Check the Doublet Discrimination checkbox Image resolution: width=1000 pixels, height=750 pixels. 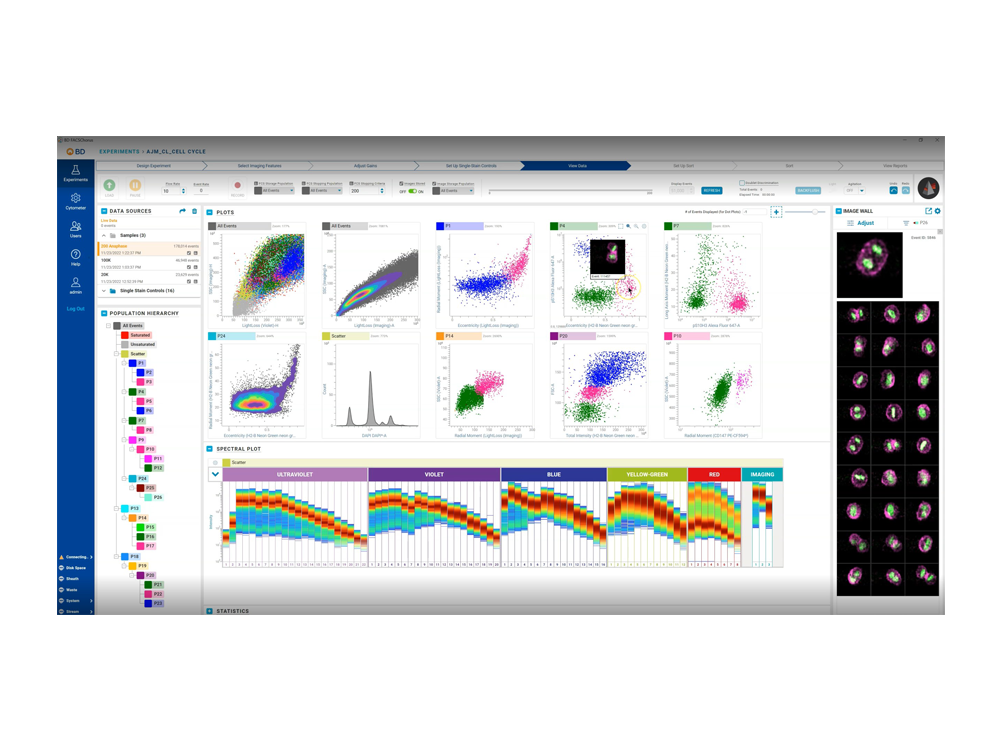pos(742,183)
